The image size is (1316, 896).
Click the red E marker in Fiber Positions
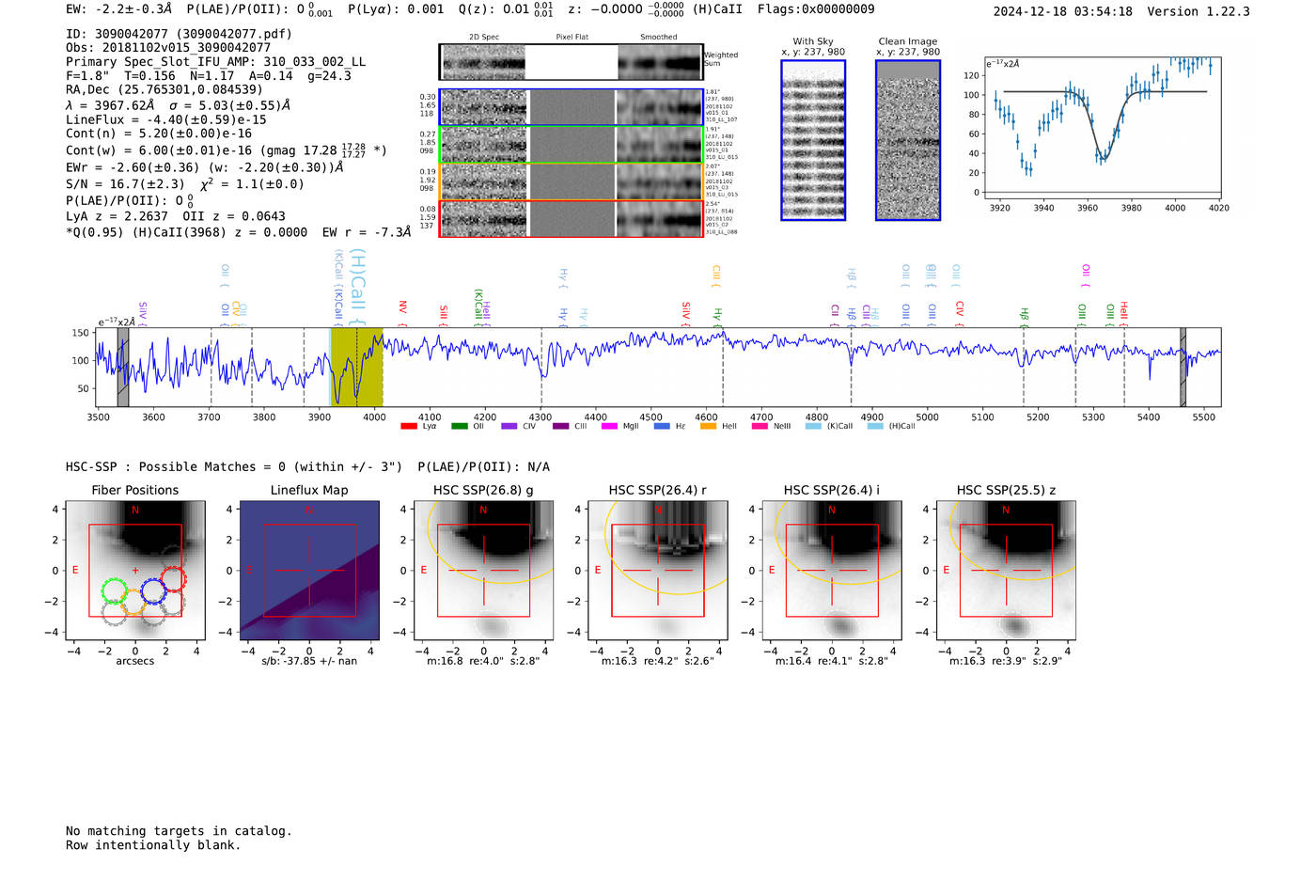pos(75,571)
